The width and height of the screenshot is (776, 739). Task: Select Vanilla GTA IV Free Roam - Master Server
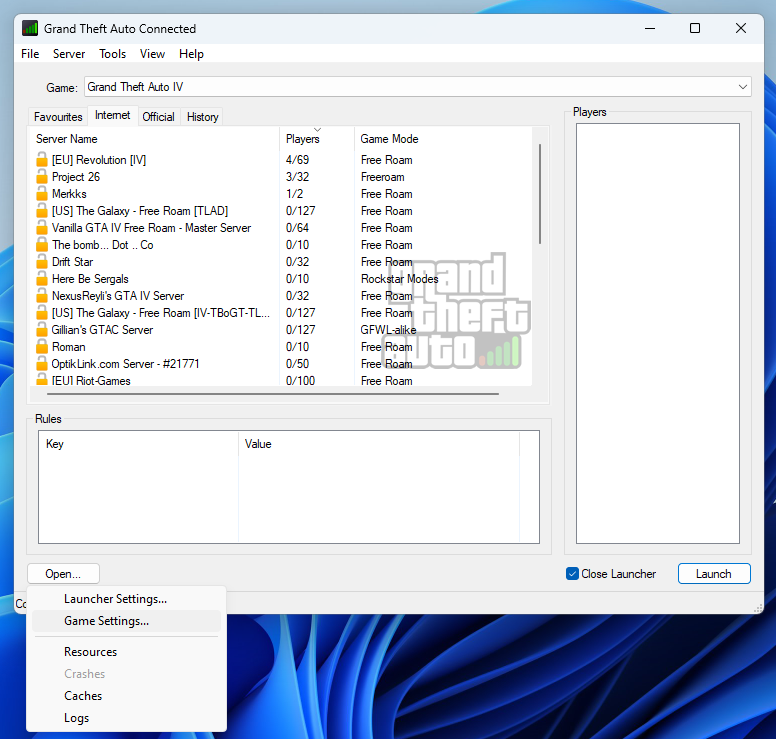point(281,228)
